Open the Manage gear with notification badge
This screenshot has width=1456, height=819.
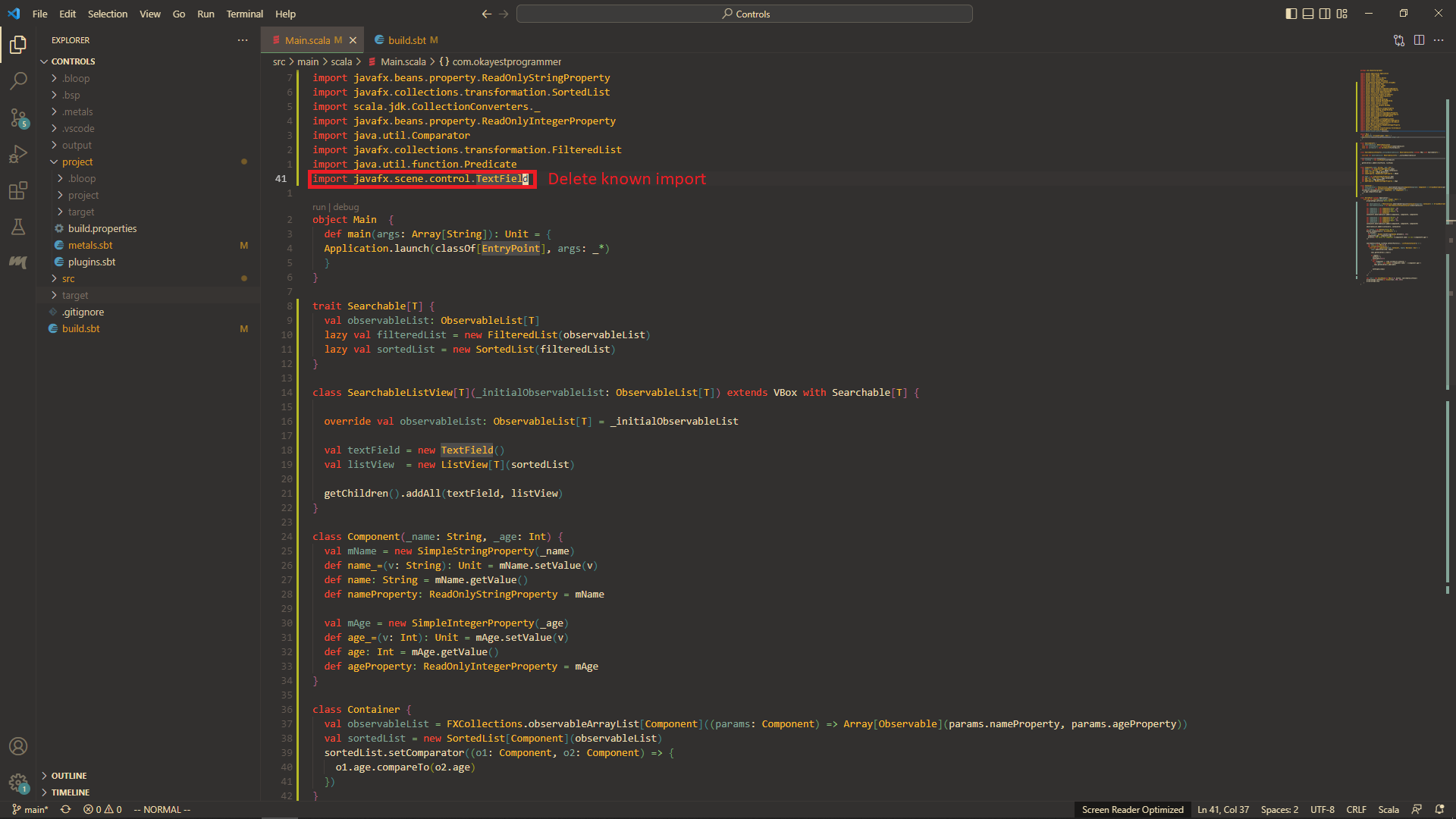(x=18, y=783)
